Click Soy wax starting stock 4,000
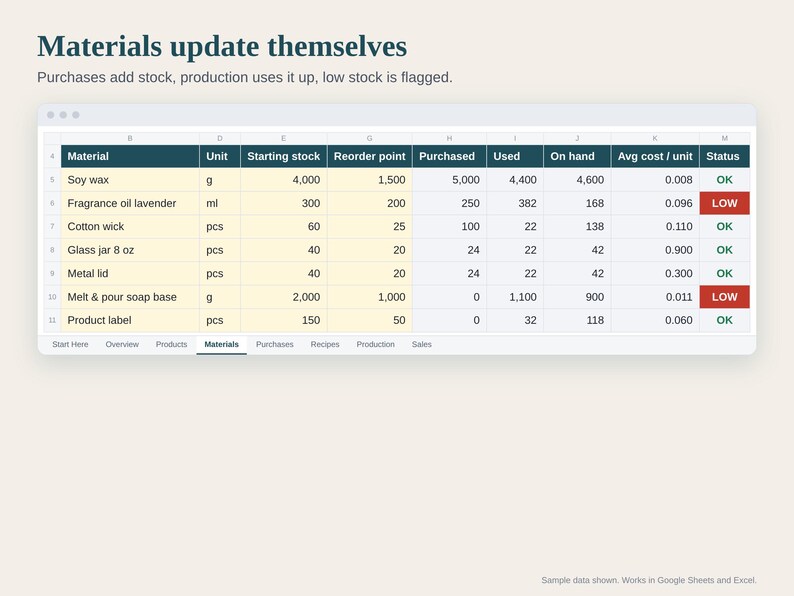Viewport: 794px width, 596px height. coord(284,180)
